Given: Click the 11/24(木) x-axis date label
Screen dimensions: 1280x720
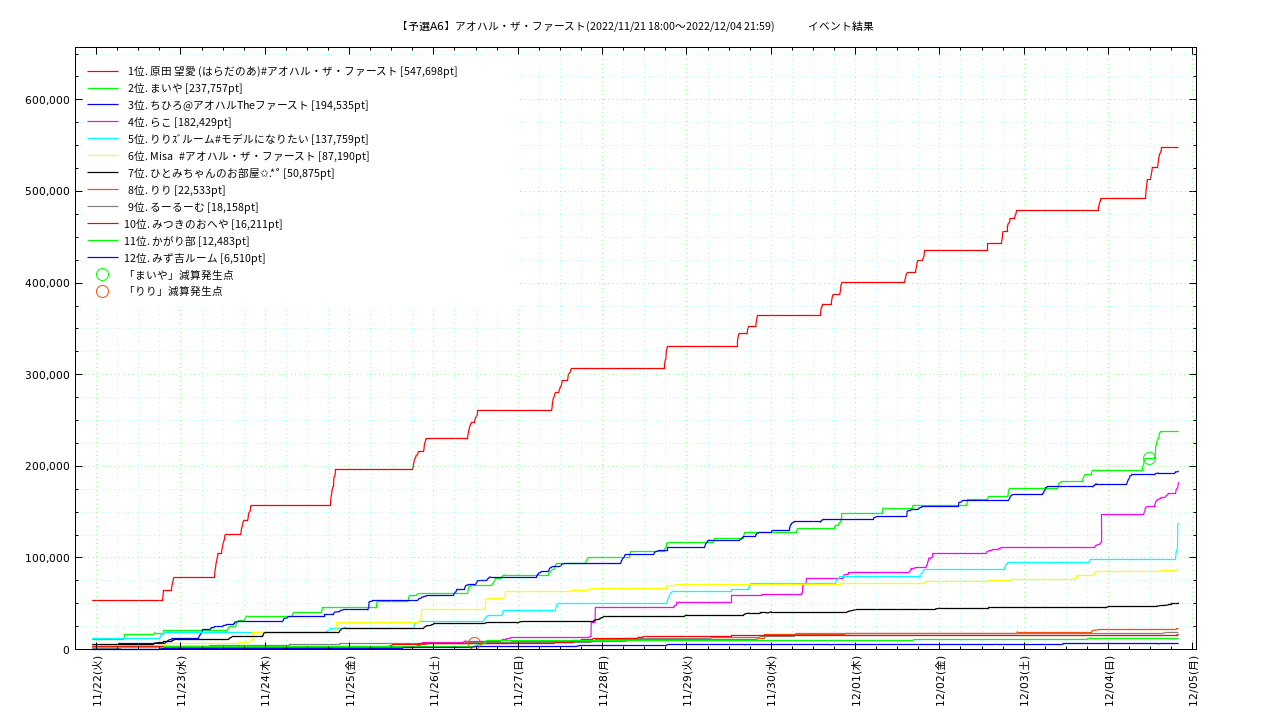Looking at the screenshot, I should (x=265, y=681).
